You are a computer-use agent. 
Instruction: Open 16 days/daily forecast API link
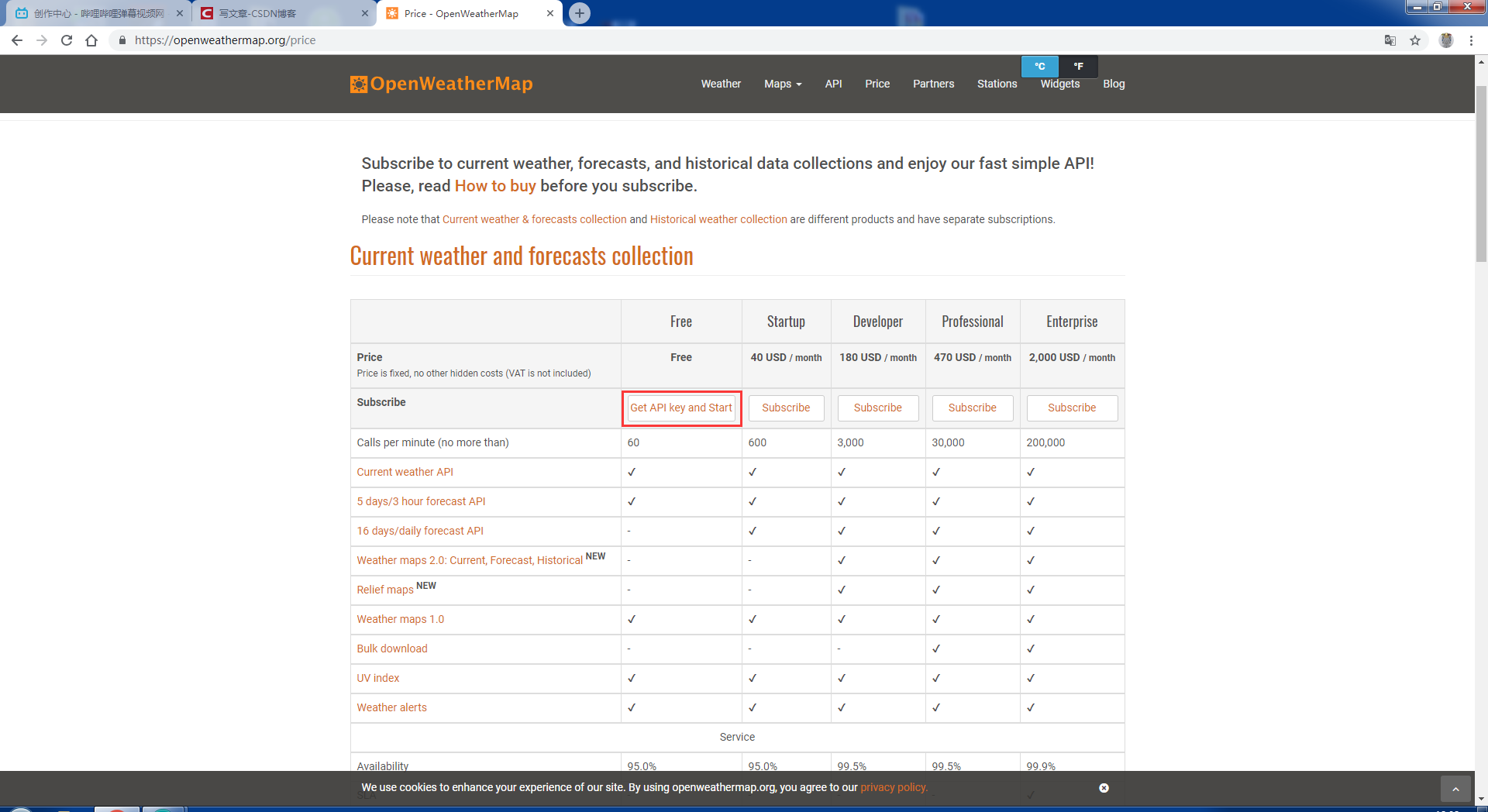[x=420, y=531]
